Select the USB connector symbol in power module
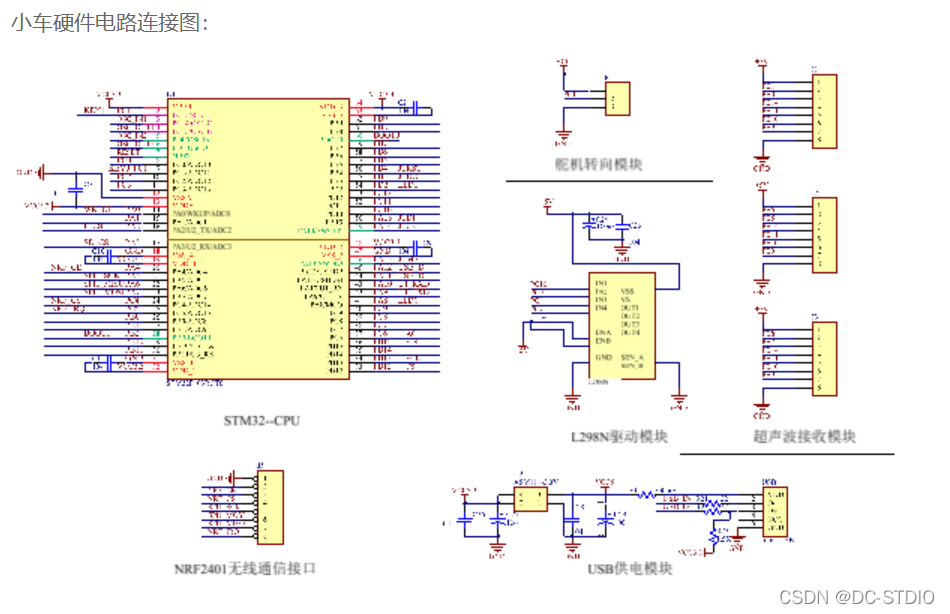The width and height of the screenshot is (950, 614). coord(775,512)
